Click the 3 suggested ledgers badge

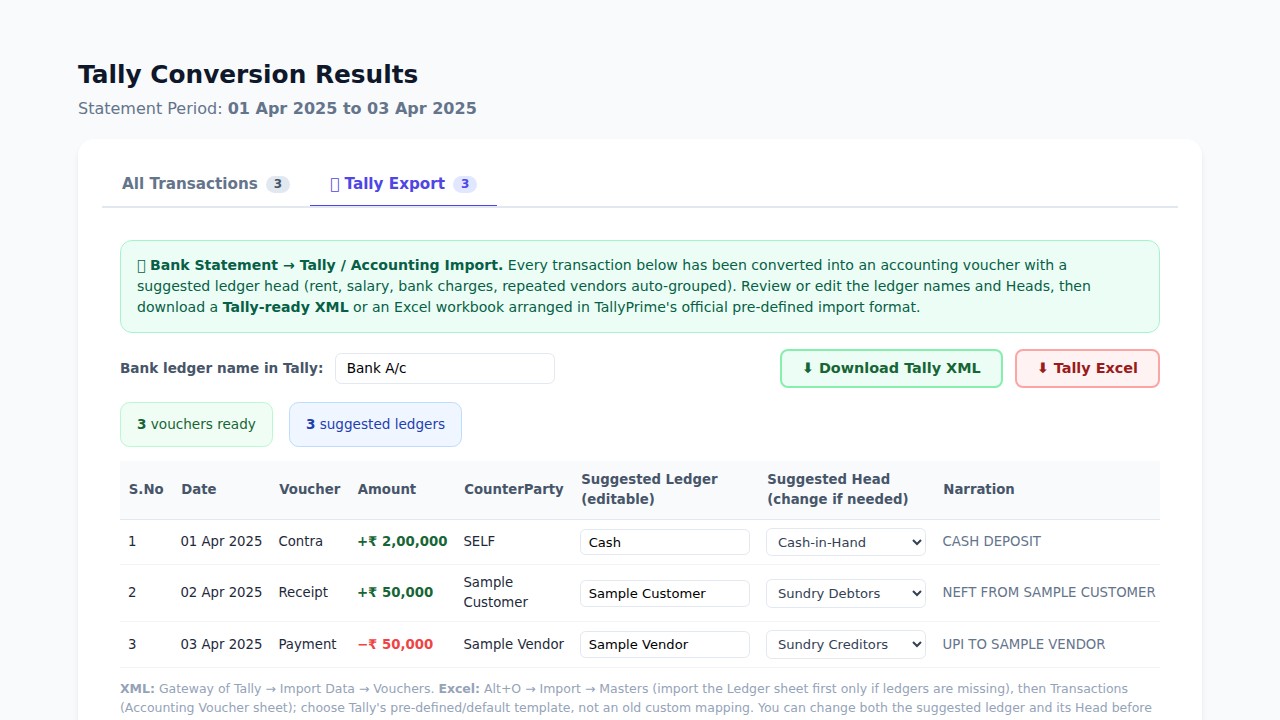click(375, 424)
